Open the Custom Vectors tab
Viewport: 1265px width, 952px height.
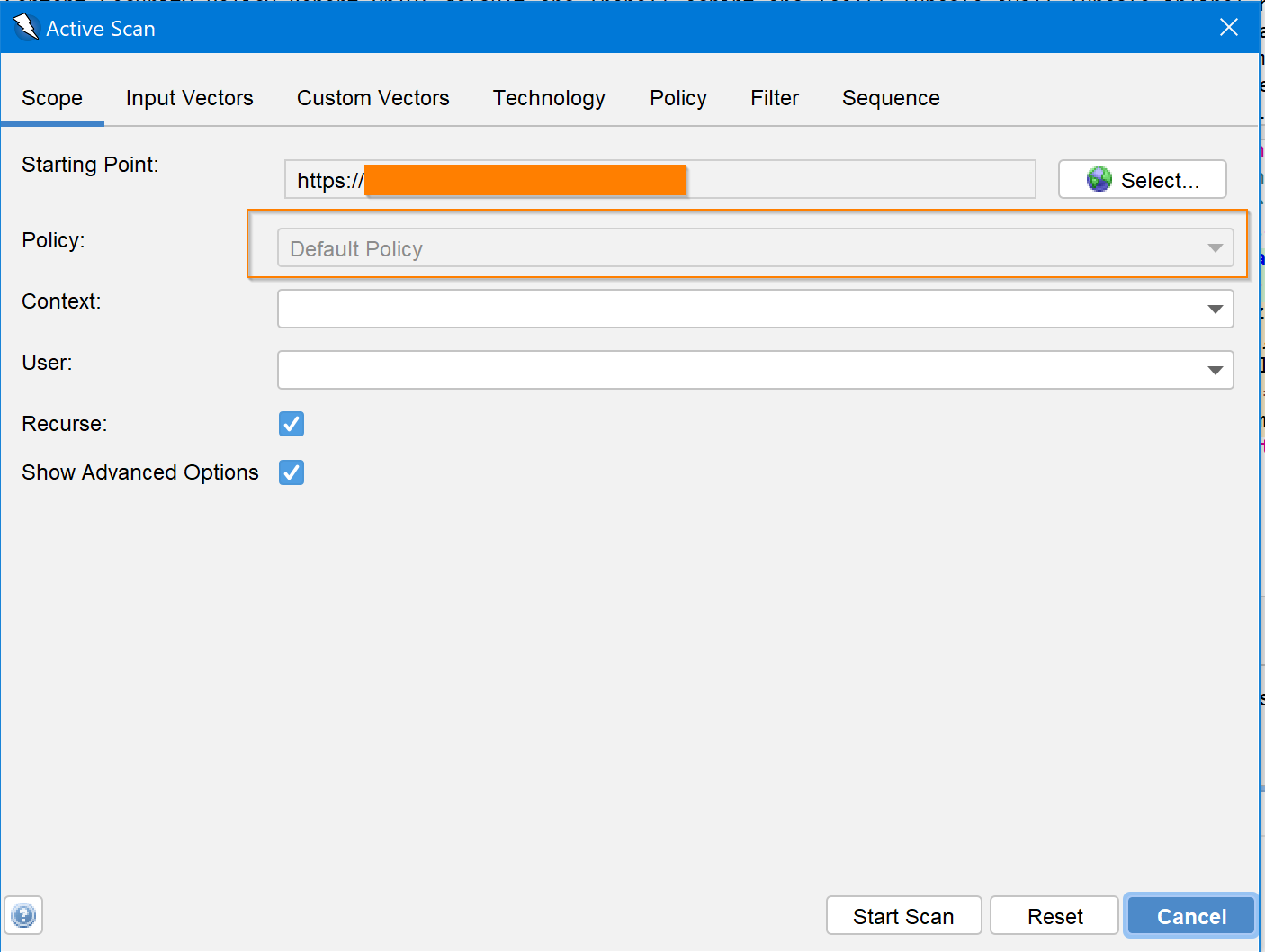point(372,98)
